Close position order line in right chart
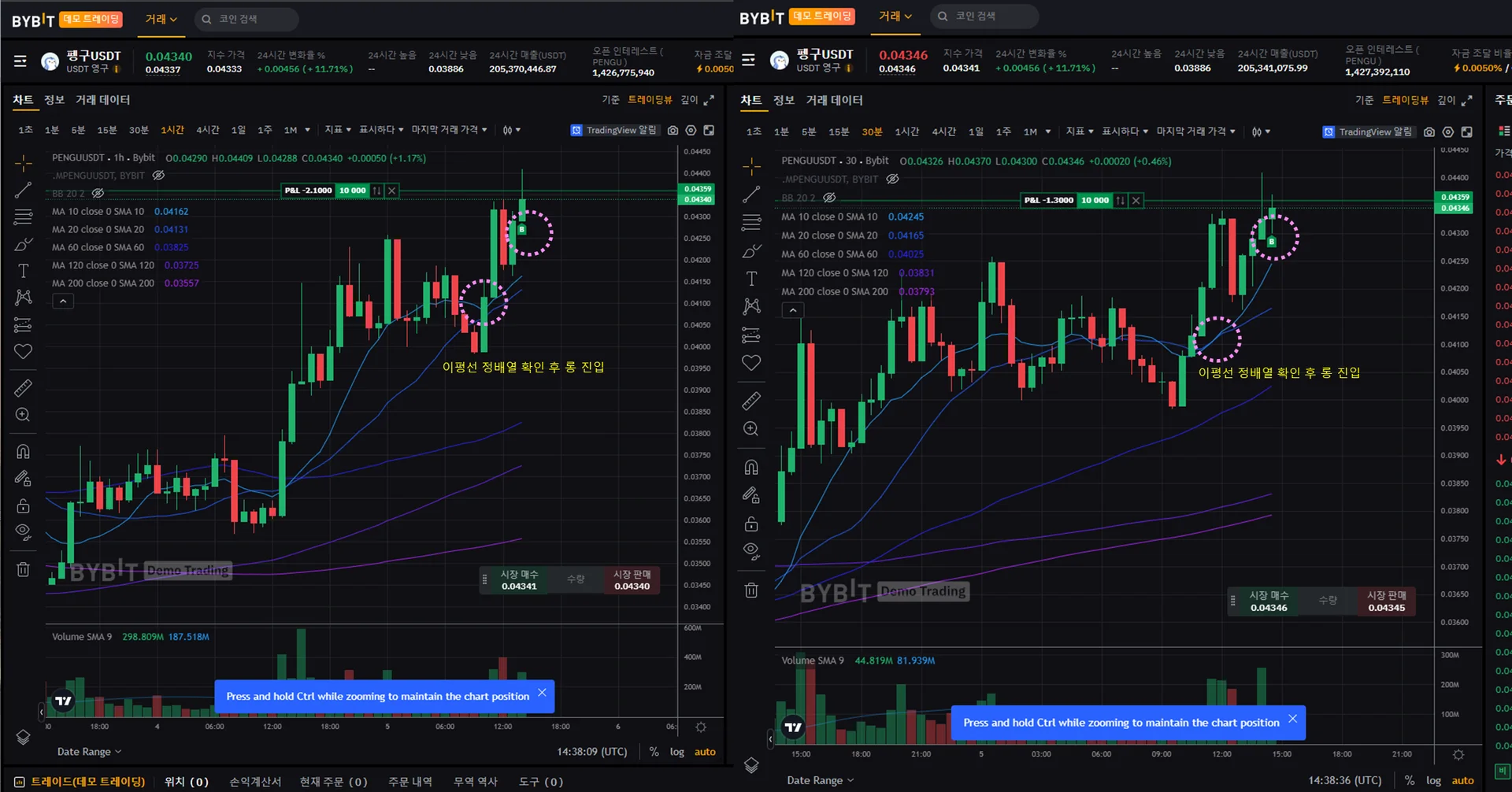The image size is (1512, 792). point(1136,200)
